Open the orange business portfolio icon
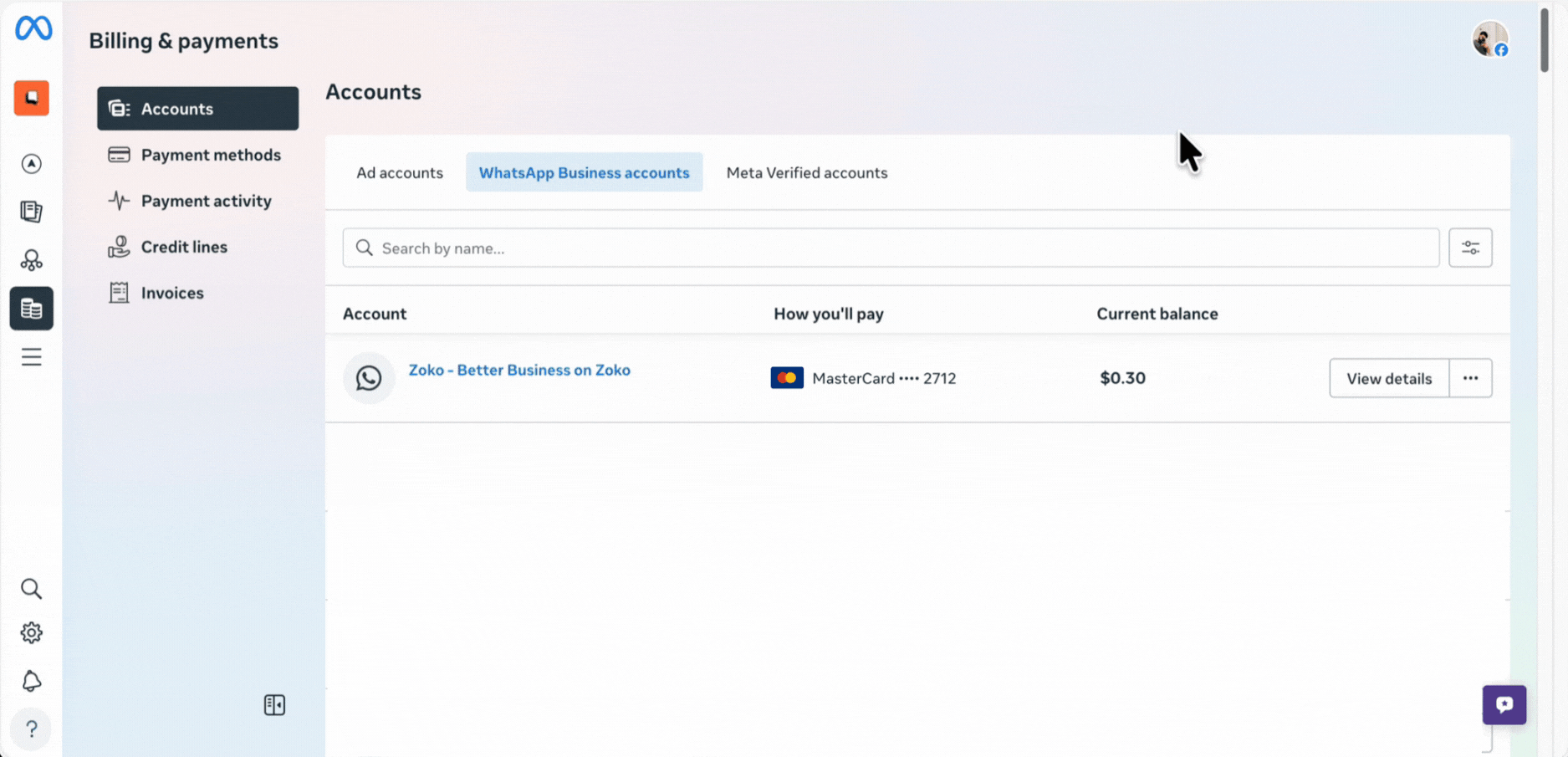 [x=32, y=98]
